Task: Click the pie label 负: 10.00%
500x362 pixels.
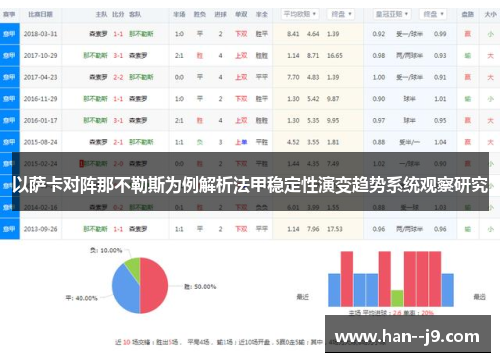Action: [106, 250]
